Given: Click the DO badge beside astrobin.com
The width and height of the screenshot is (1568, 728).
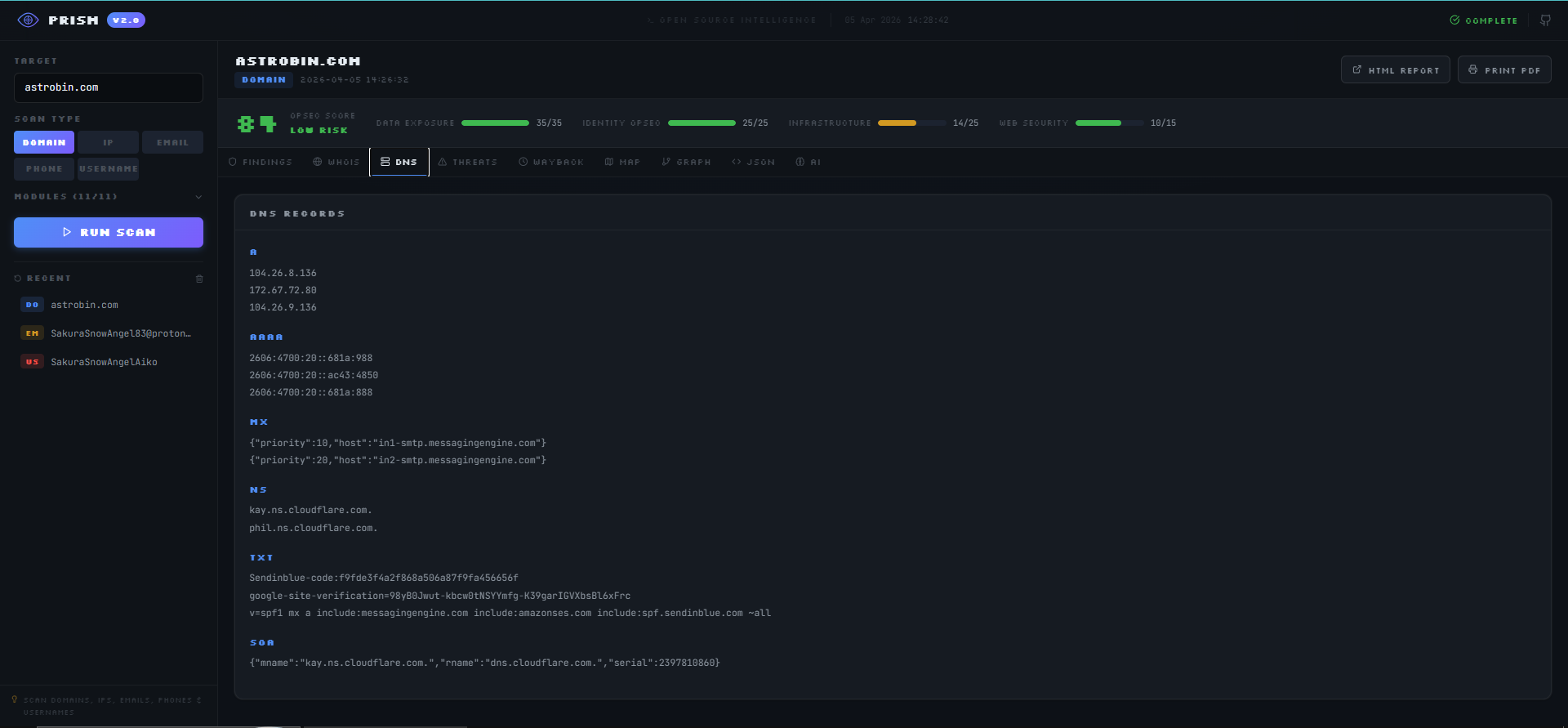Looking at the screenshot, I should click(32, 305).
